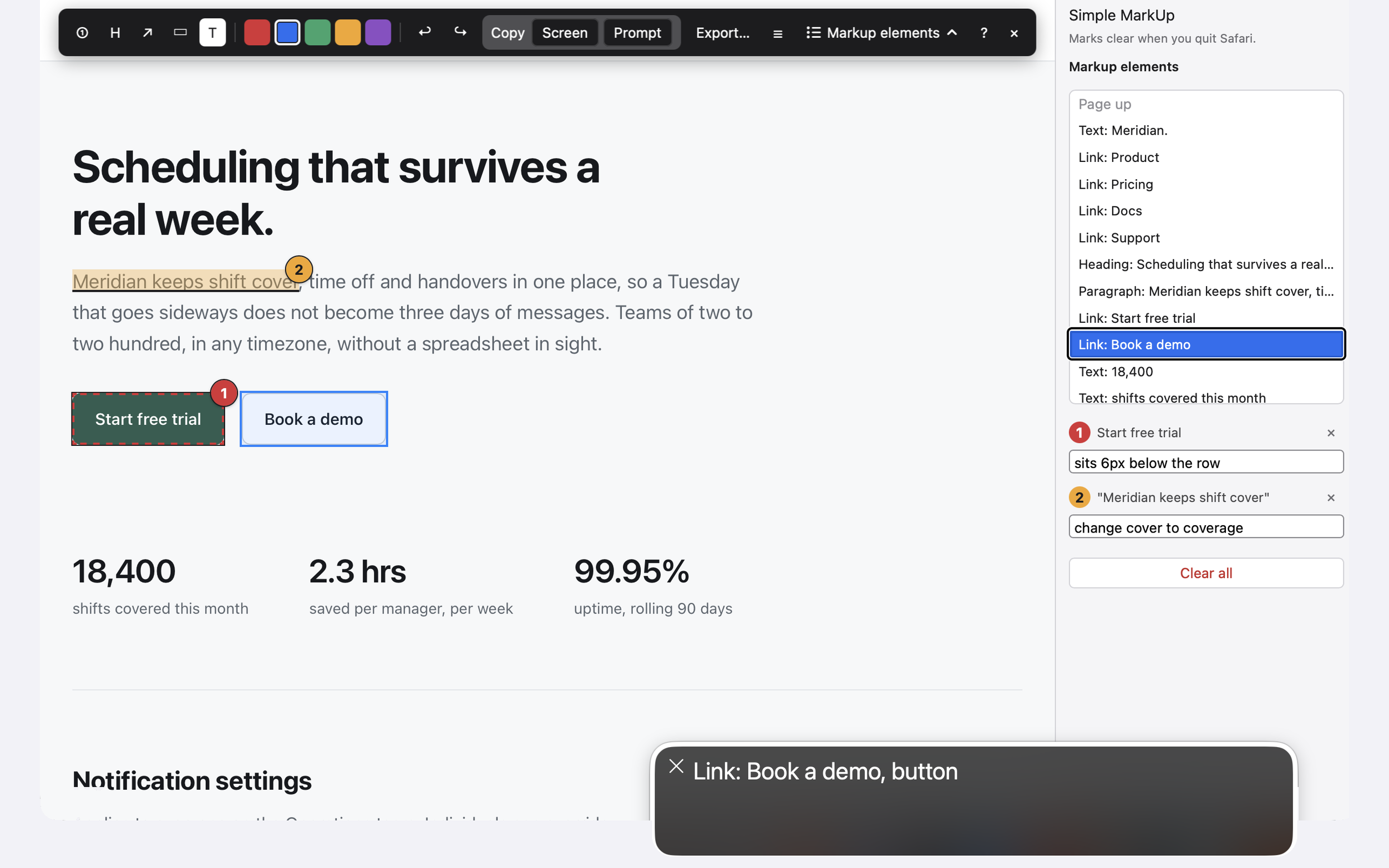The height and width of the screenshot is (868, 1389).
Task: Collapse the Markup elements panel toggle
Action: coord(881,33)
